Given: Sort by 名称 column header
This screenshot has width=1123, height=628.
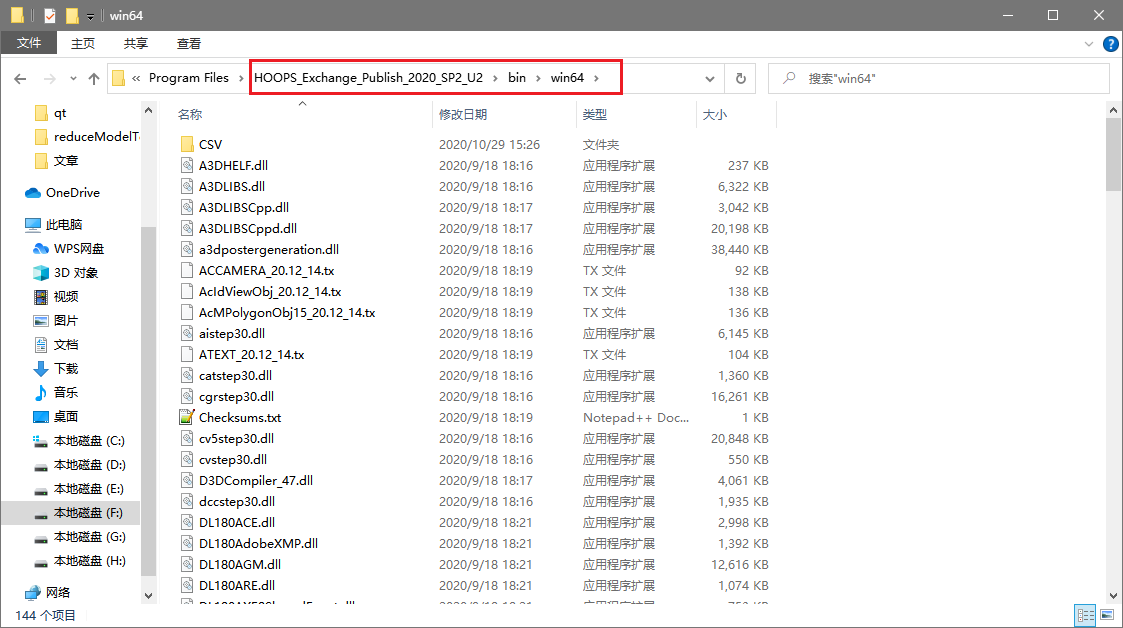Looking at the screenshot, I should [190, 115].
